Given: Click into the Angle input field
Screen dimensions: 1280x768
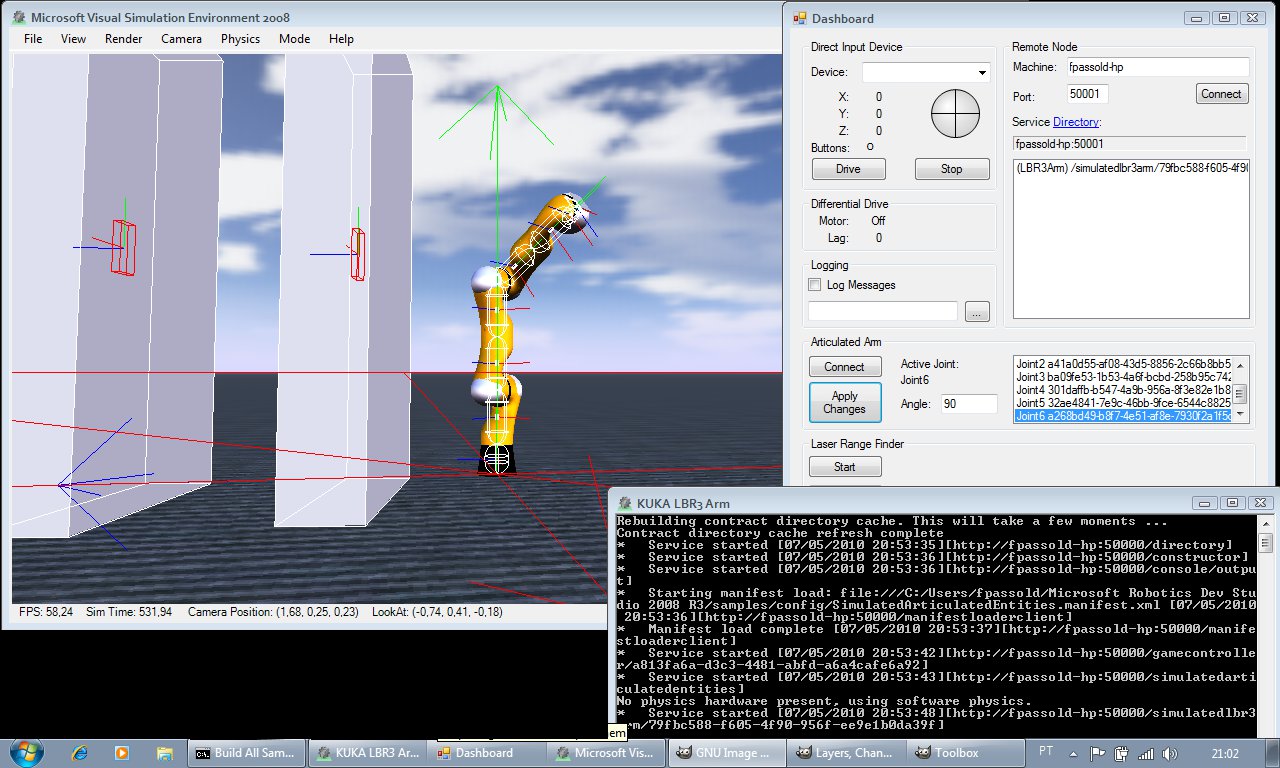Looking at the screenshot, I should coord(968,404).
